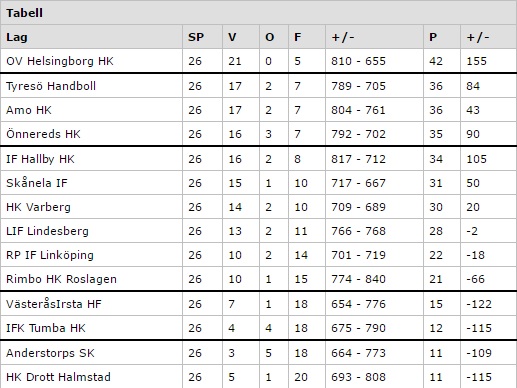
Task: Open HK Varberg team entry
Action: [x=38, y=207]
